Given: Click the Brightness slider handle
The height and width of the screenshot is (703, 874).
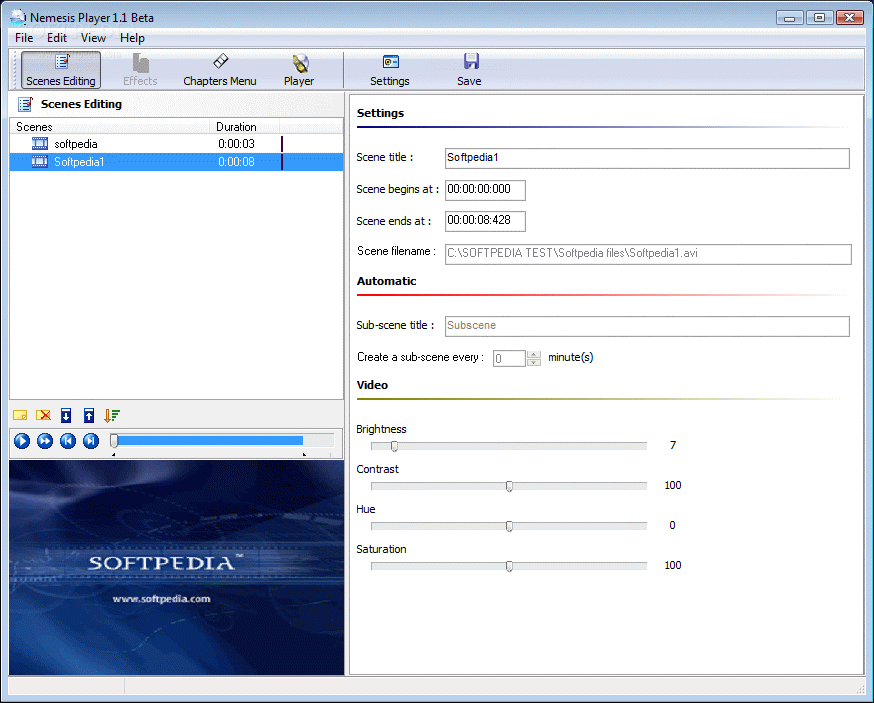Looking at the screenshot, I should pos(394,446).
